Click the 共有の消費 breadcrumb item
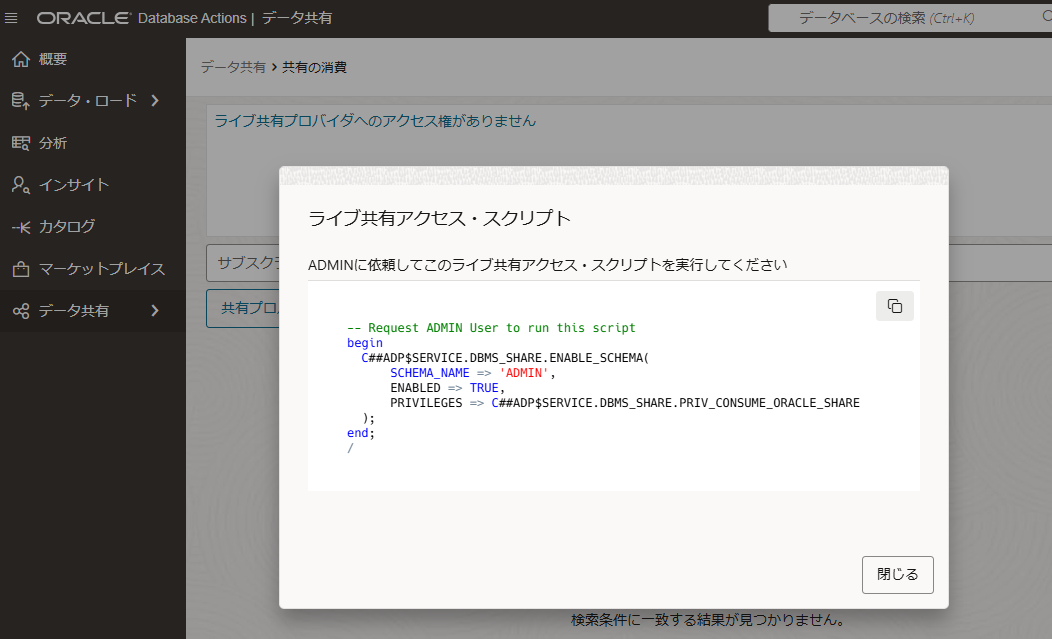 [x=314, y=67]
